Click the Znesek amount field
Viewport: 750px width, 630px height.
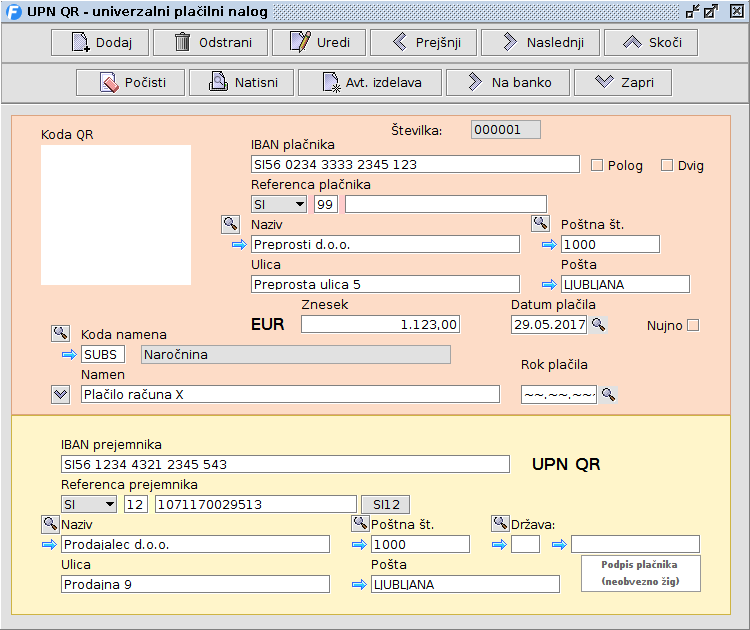[x=380, y=324]
